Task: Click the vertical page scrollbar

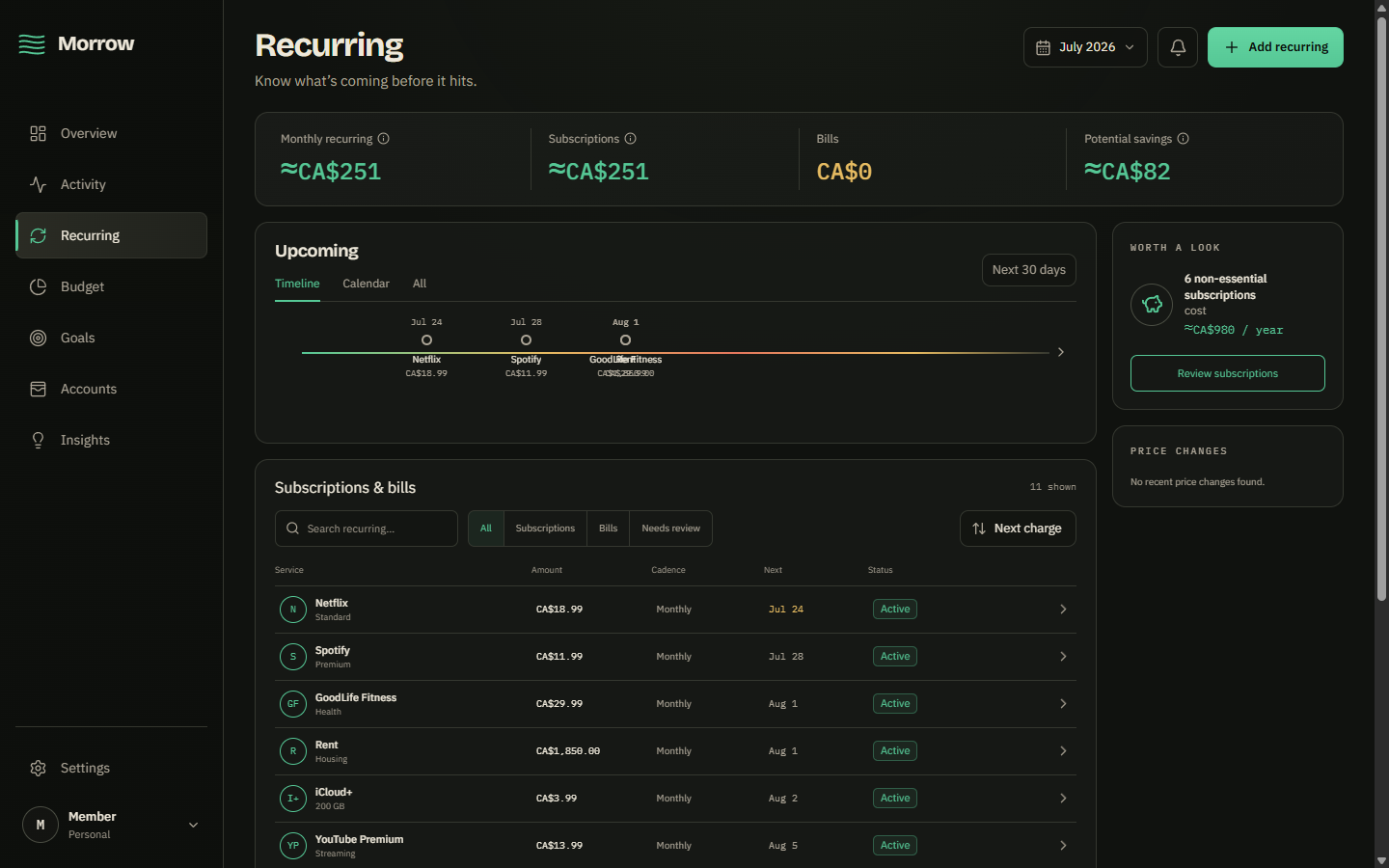Action: pyautogui.click(x=1381, y=309)
